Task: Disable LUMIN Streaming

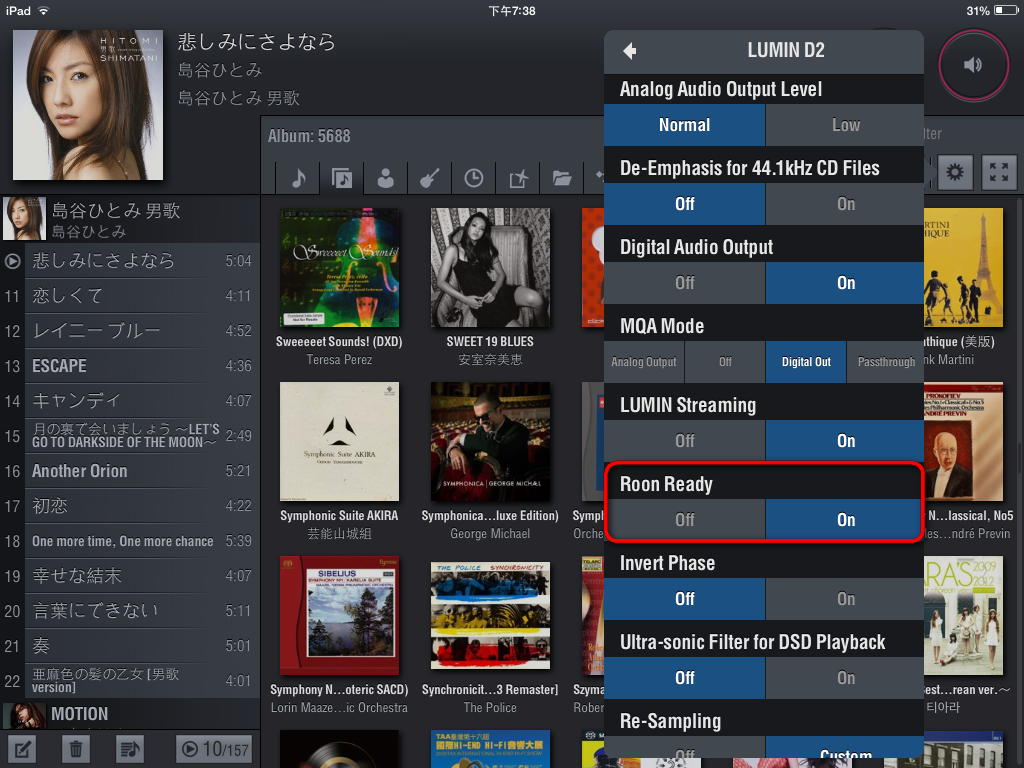Action: 684,441
